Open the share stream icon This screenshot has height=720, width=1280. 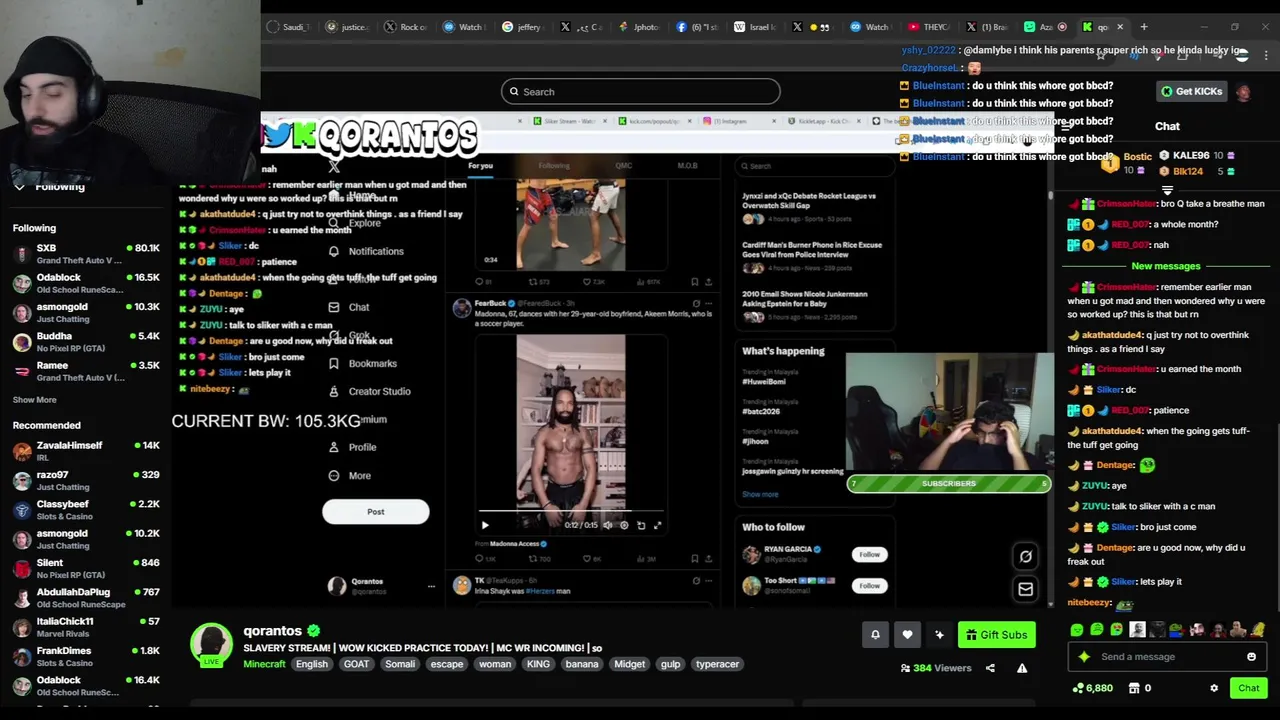click(x=990, y=668)
